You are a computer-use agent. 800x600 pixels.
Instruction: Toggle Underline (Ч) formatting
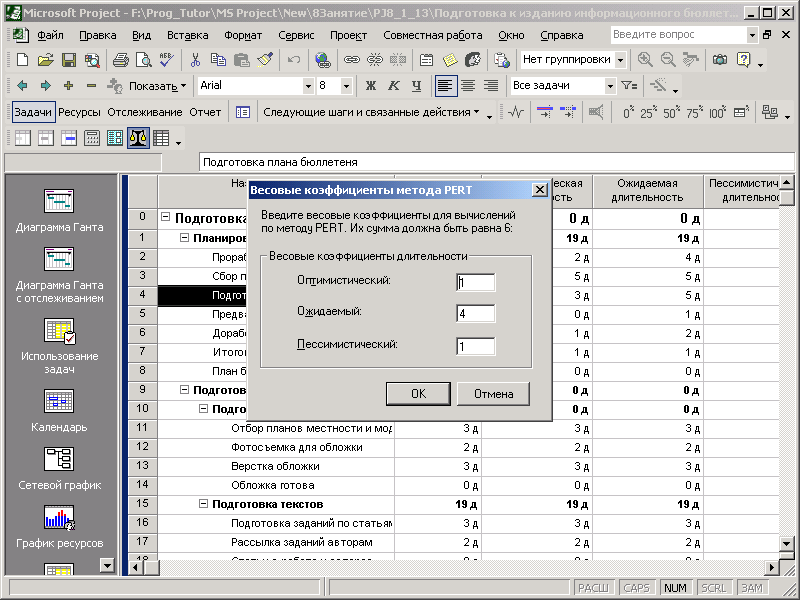click(416, 86)
